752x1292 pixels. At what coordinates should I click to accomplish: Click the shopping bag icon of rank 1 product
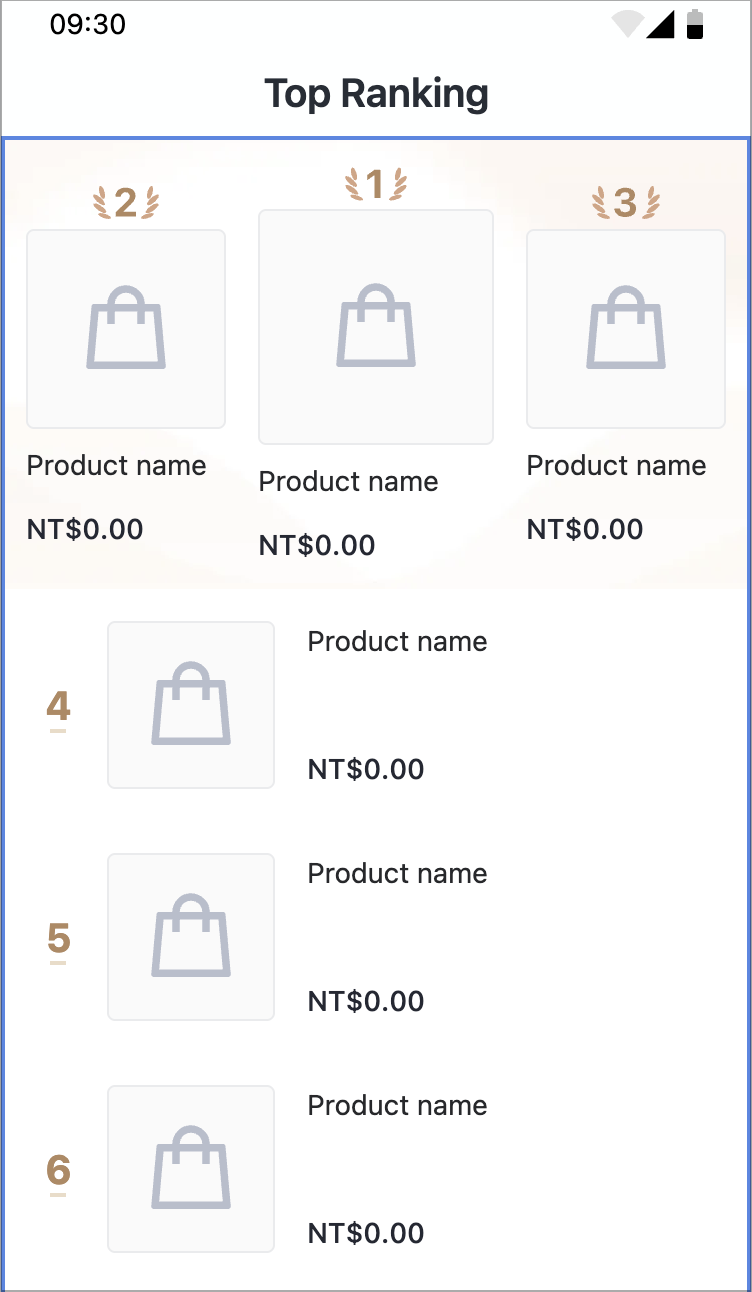(376, 326)
